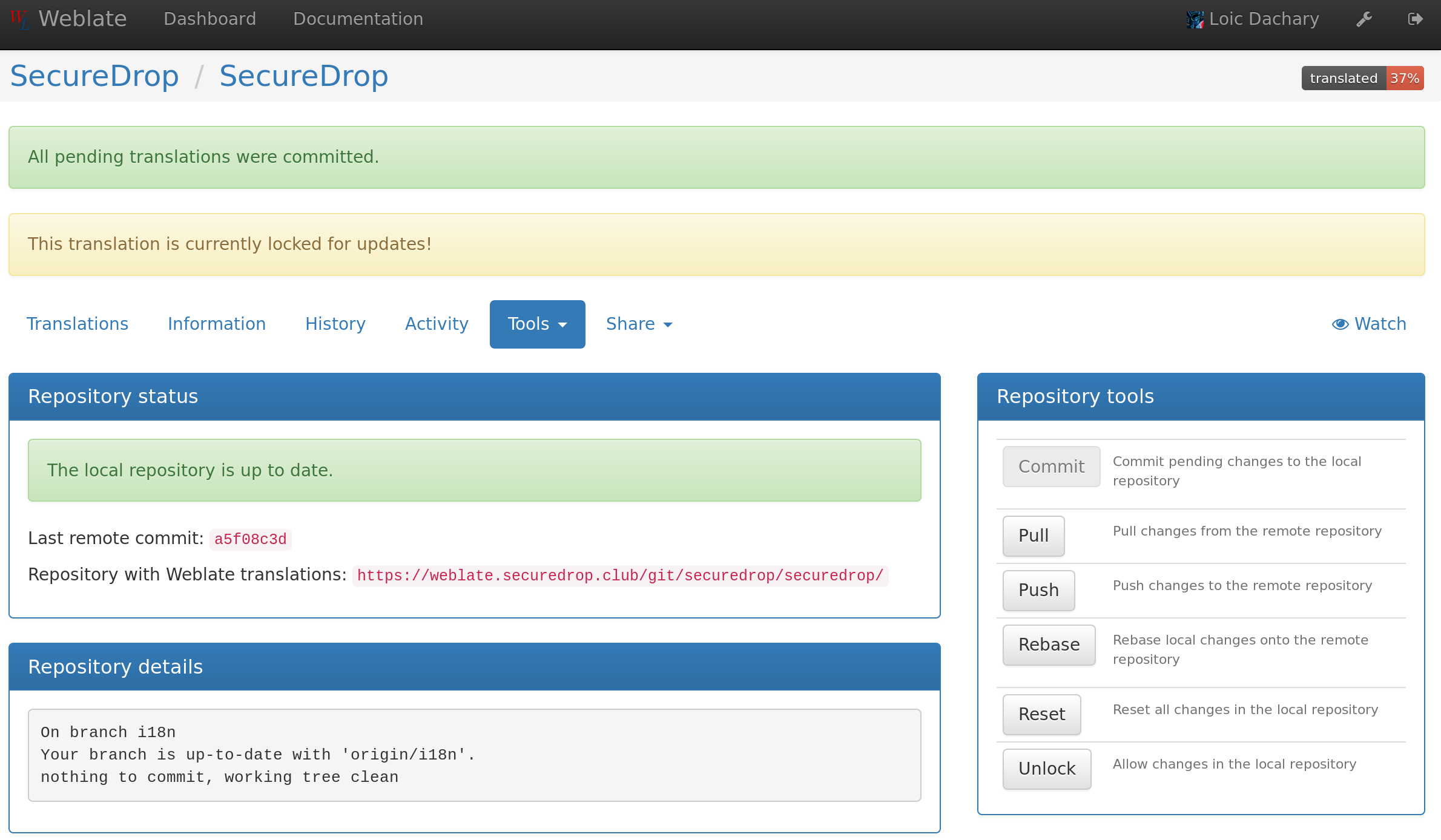
Task: Unlock the local repository
Action: coord(1047,769)
